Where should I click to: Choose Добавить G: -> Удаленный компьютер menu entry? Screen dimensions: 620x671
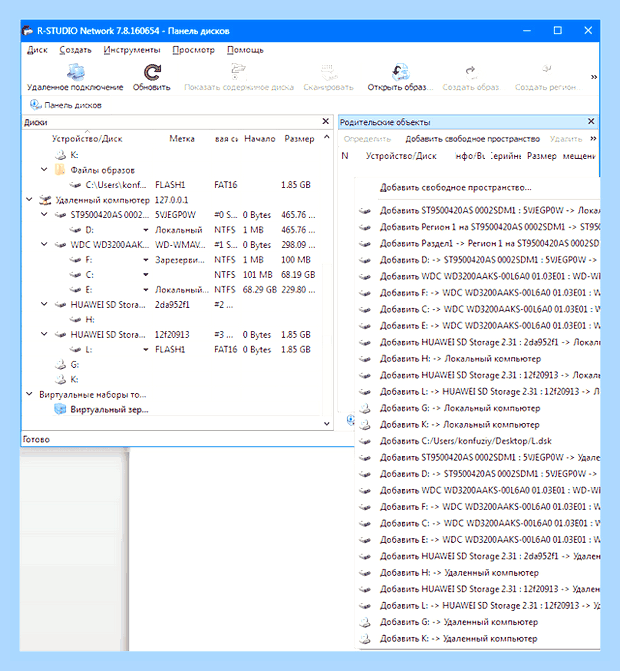pyautogui.click(x=478, y=622)
